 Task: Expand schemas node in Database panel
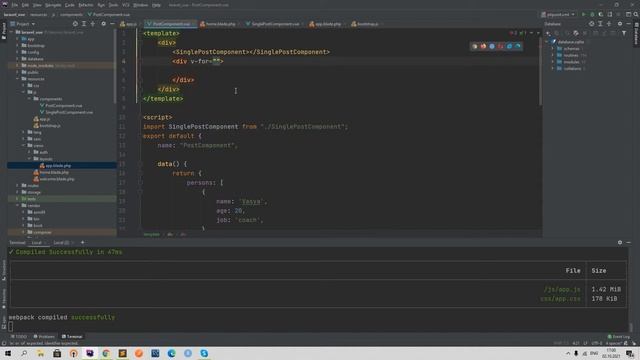click(x=553, y=49)
